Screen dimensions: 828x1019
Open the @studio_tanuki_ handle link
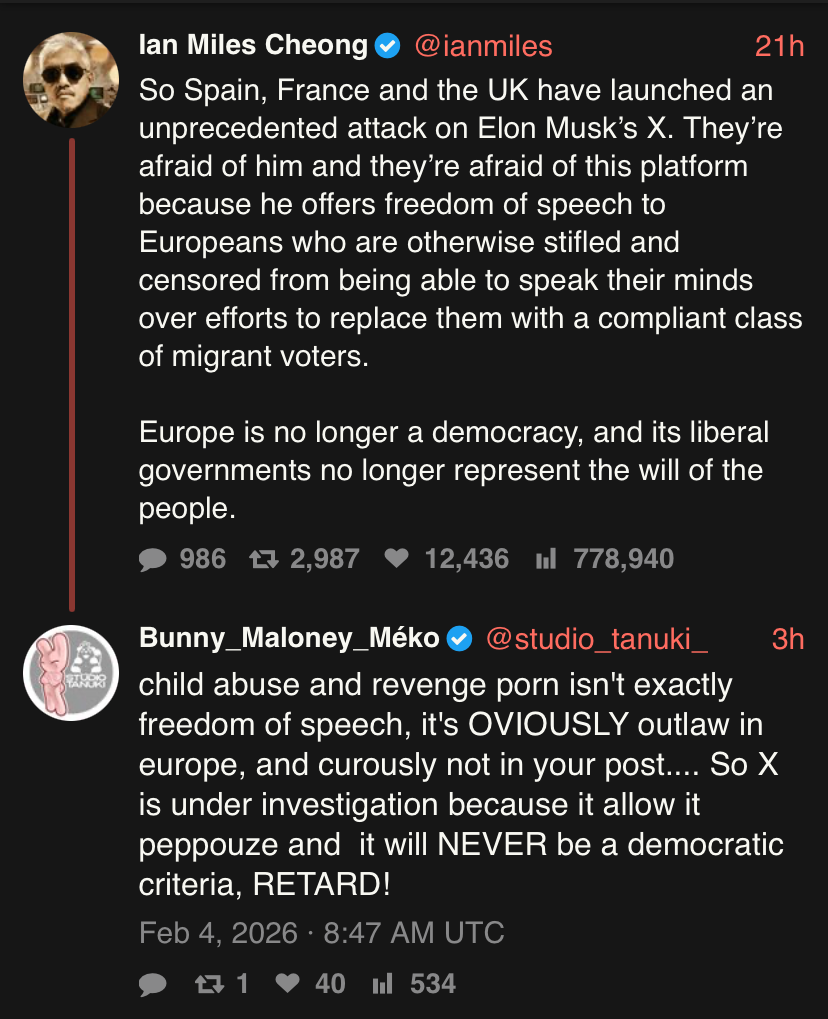596,638
